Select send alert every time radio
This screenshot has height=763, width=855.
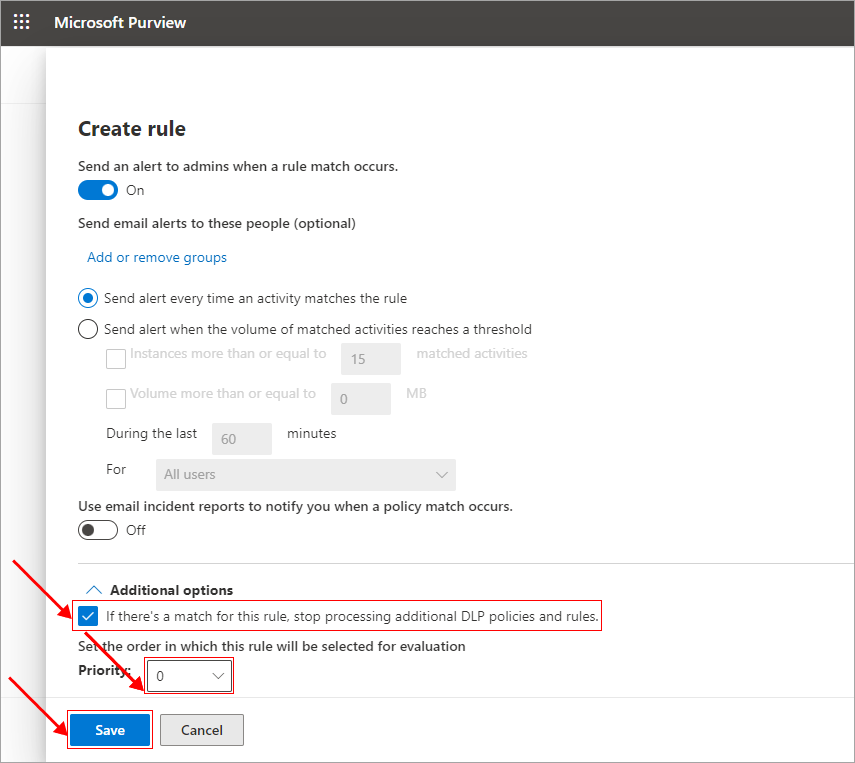(88, 298)
